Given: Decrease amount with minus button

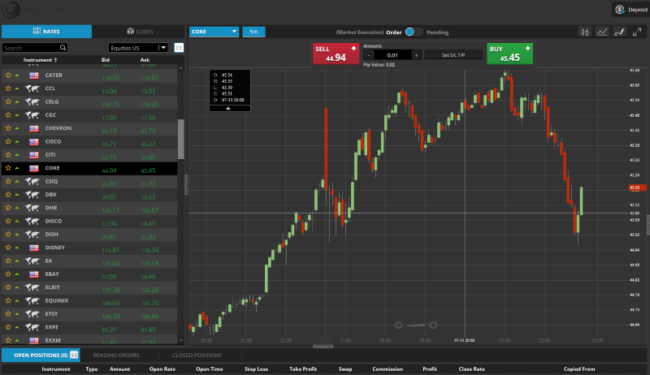Looking at the screenshot, I should (369, 55).
